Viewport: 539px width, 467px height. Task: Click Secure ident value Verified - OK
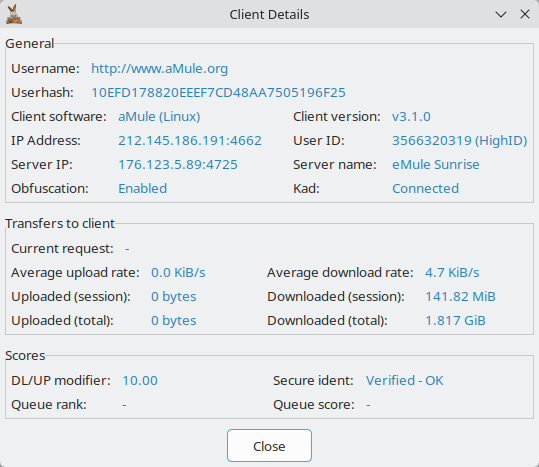click(405, 380)
